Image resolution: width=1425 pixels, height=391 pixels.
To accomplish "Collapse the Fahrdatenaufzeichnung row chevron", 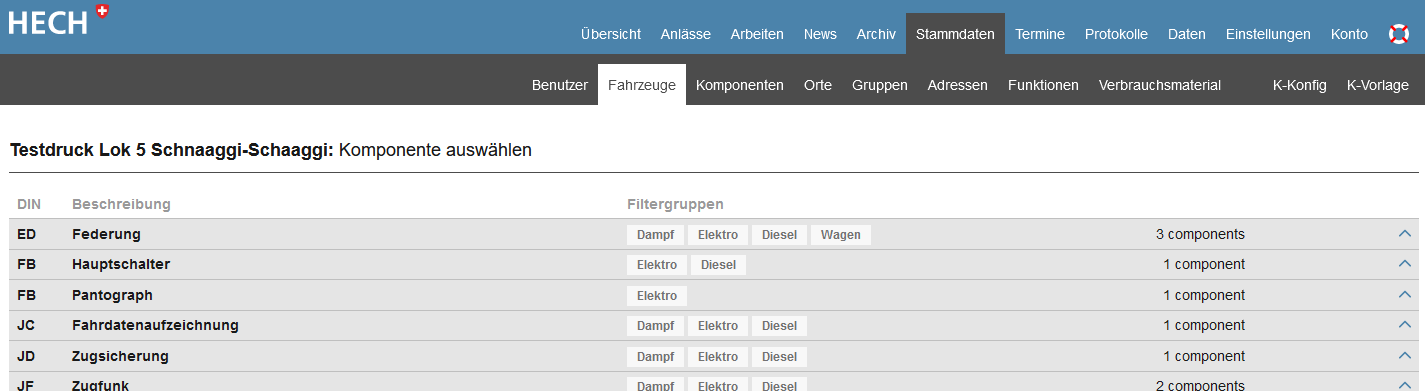I will [1404, 326].
